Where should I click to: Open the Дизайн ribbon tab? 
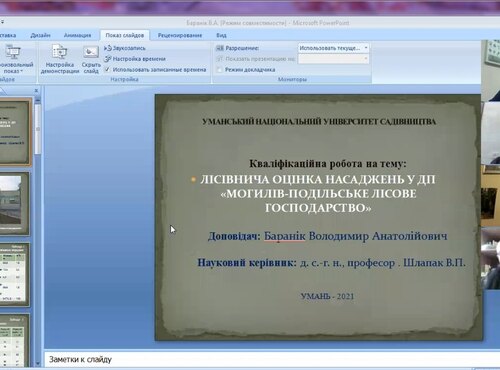[x=40, y=35]
